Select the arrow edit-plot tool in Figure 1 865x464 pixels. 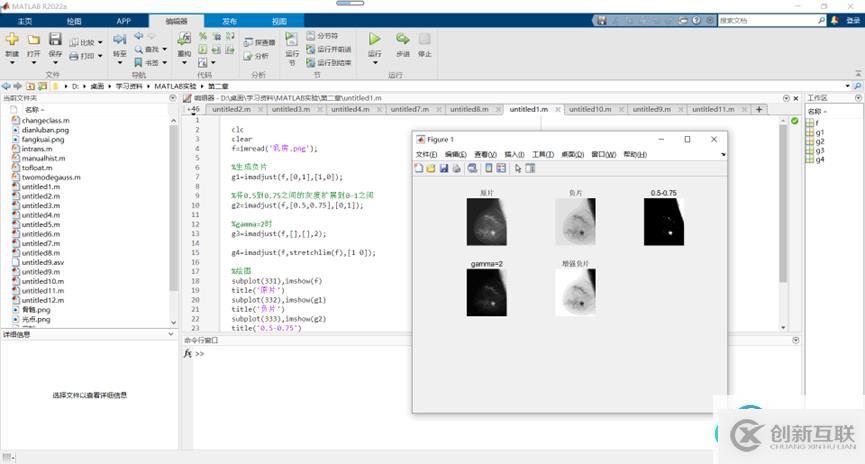518,168
